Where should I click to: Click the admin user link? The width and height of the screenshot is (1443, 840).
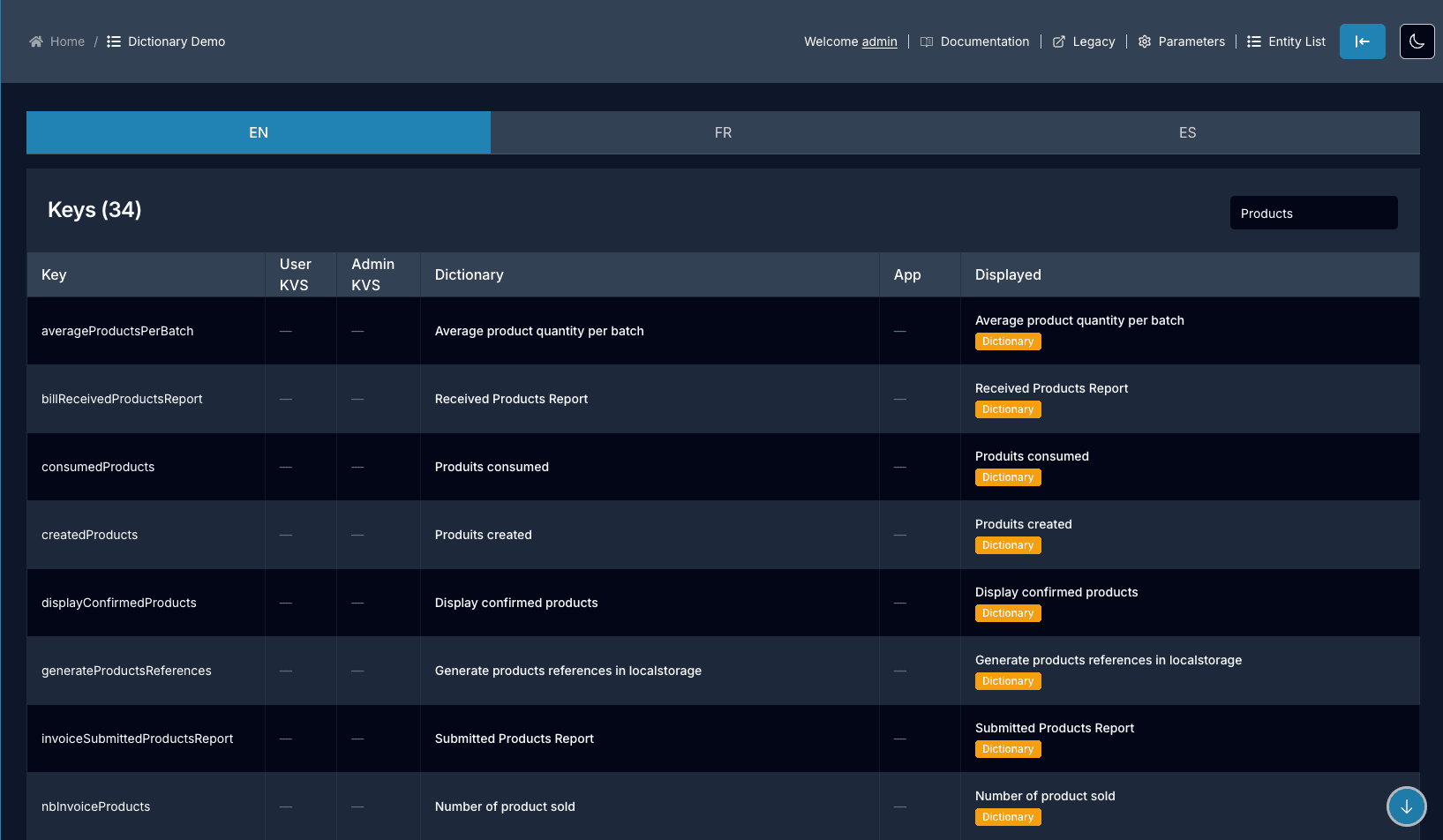pyautogui.click(x=880, y=41)
